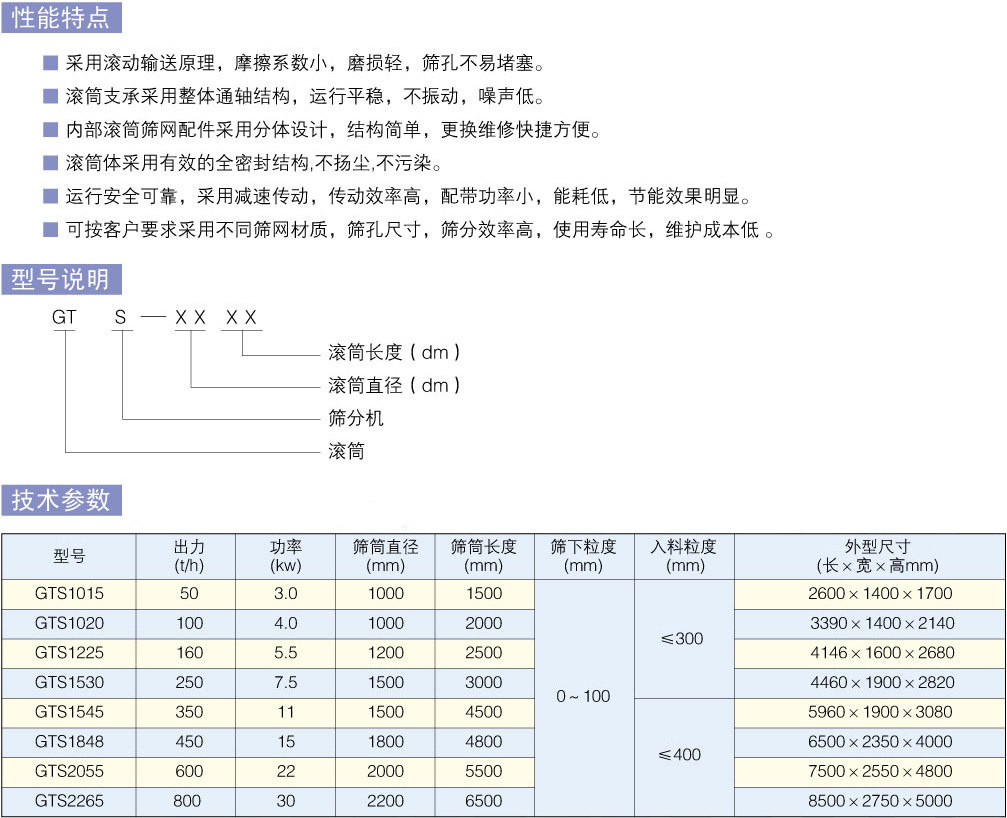Click the 4800 length cell for GTS1848
This screenshot has width=1007, height=818.
[484, 742]
